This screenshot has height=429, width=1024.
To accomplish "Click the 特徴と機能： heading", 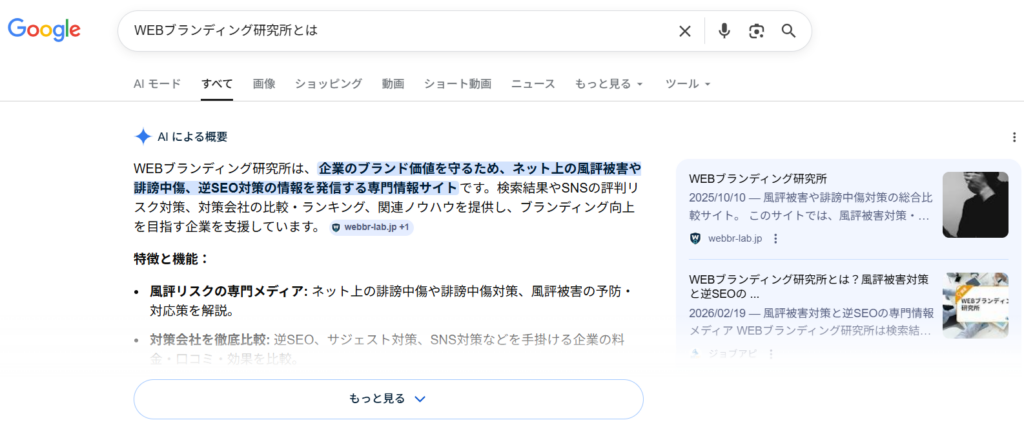I will click(170, 259).
